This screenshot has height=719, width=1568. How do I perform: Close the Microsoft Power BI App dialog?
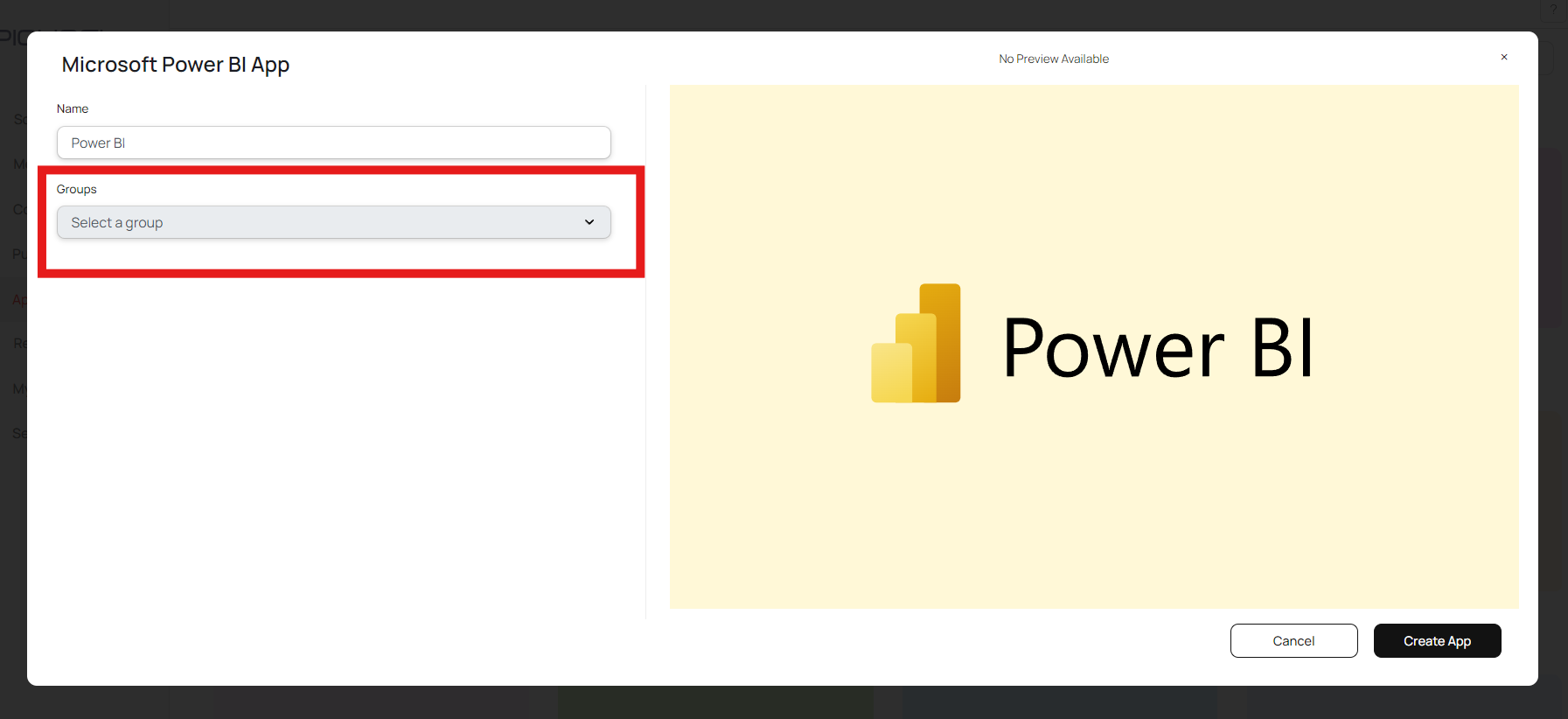tap(1504, 57)
